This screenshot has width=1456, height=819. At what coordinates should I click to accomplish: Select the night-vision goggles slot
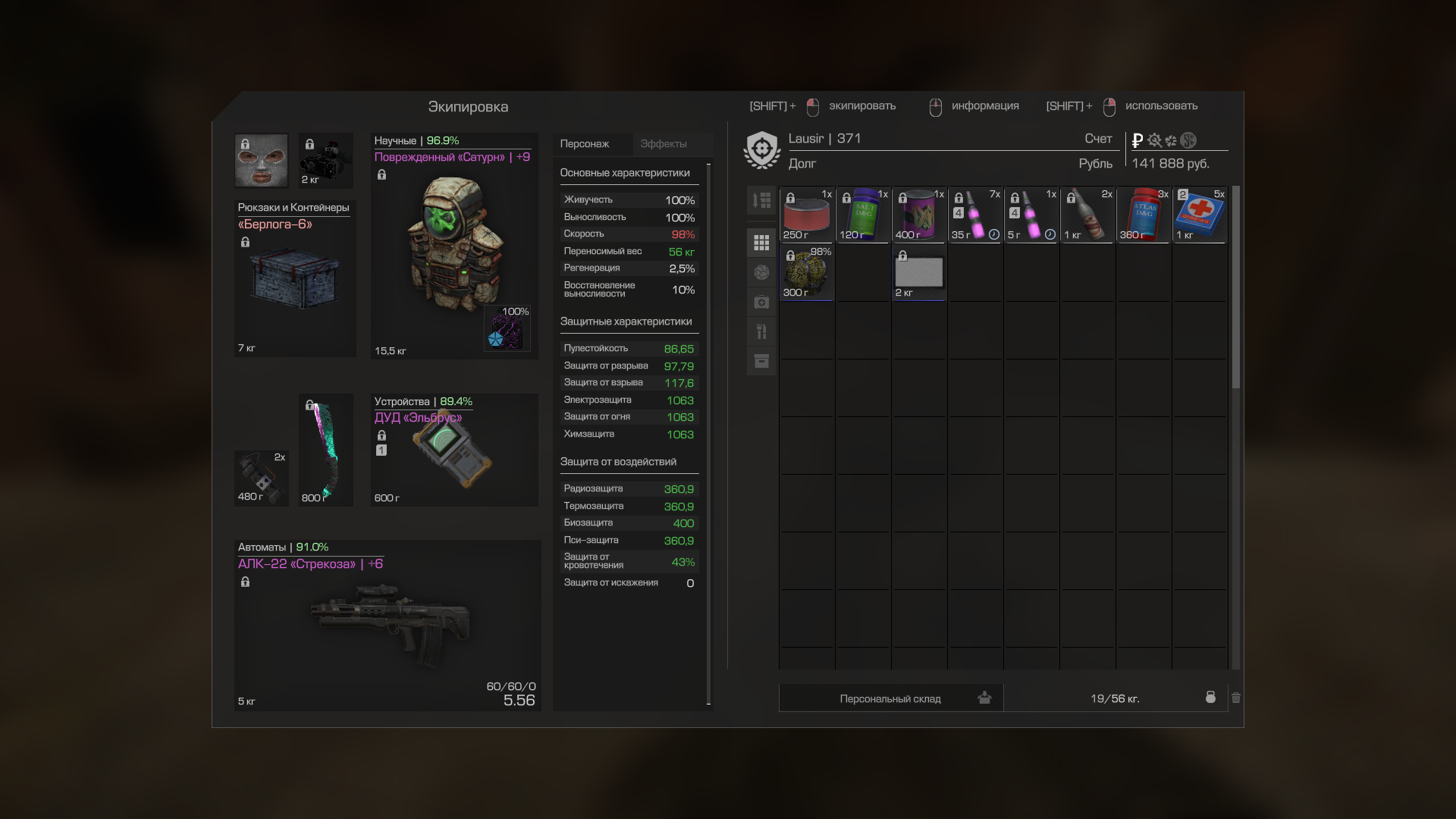[326, 161]
